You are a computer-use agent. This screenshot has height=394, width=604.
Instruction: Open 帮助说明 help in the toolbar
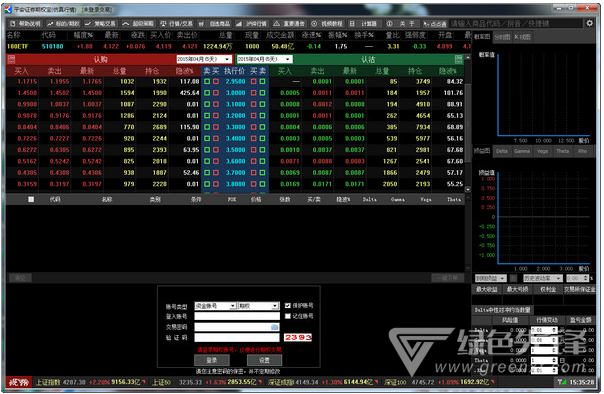[x=25, y=23]
